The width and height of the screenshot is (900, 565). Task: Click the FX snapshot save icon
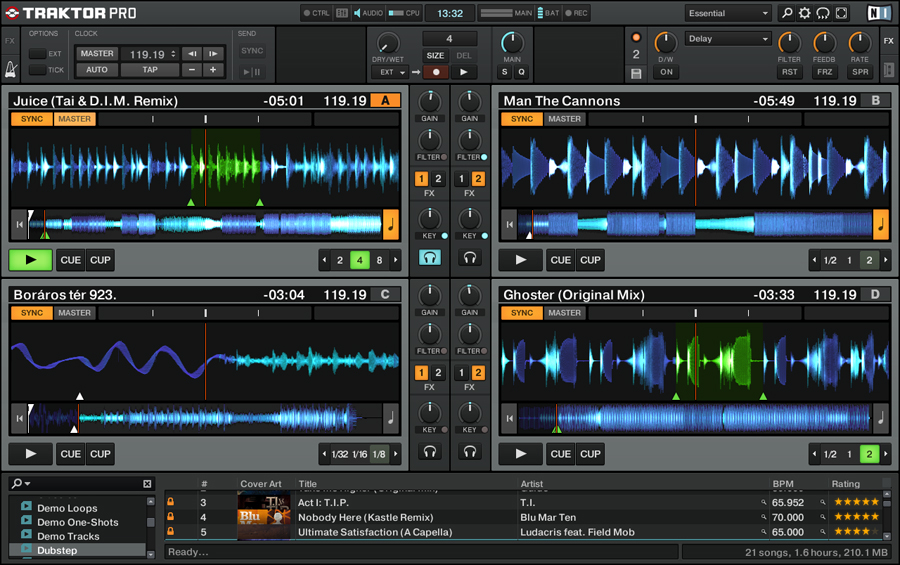[x=636, y=73]
